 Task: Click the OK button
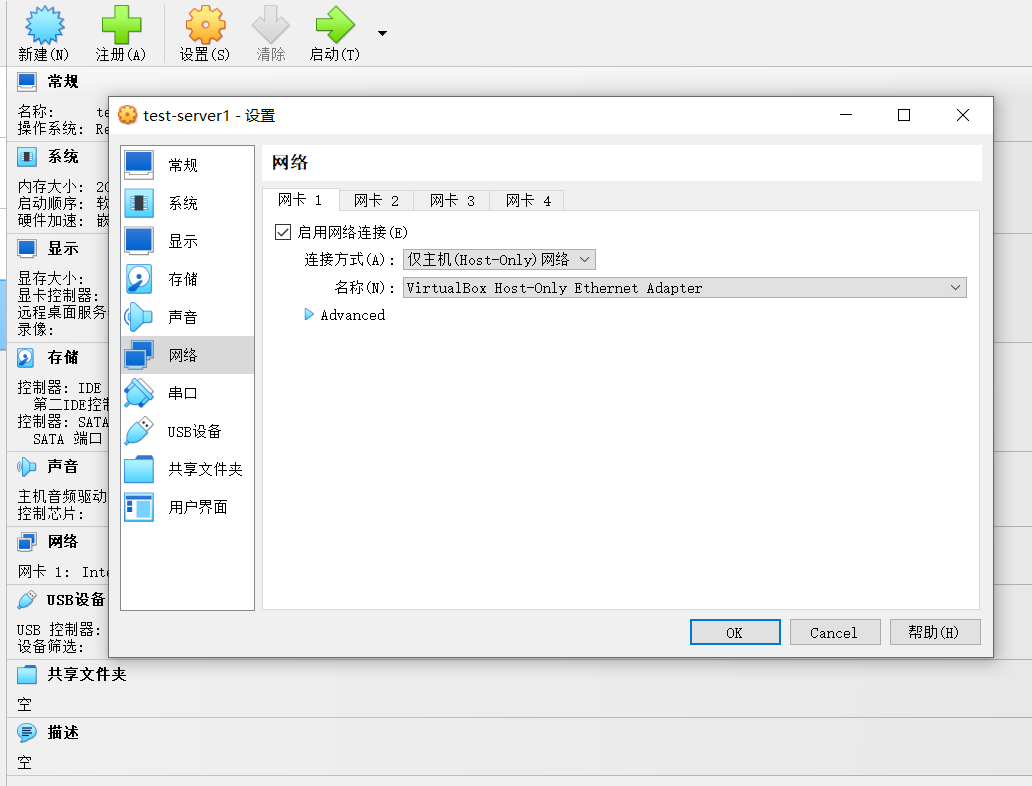[735, 632]
